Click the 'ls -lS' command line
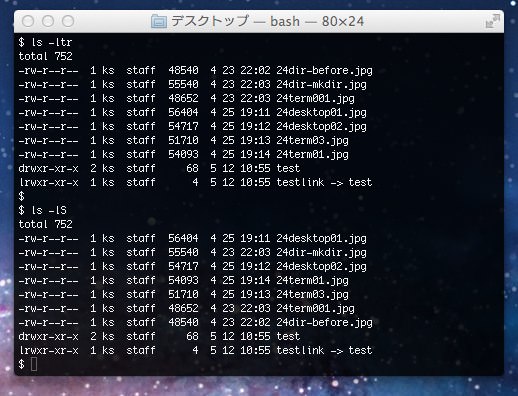 [43, 210]
